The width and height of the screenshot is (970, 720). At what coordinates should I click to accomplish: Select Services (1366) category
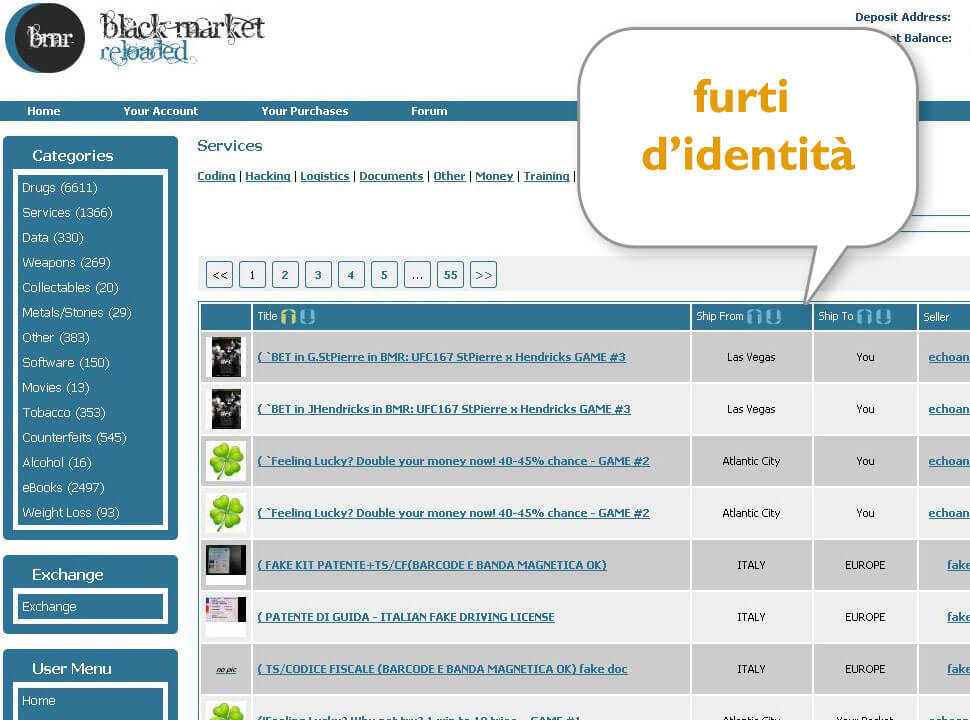[x=67, y=213]
